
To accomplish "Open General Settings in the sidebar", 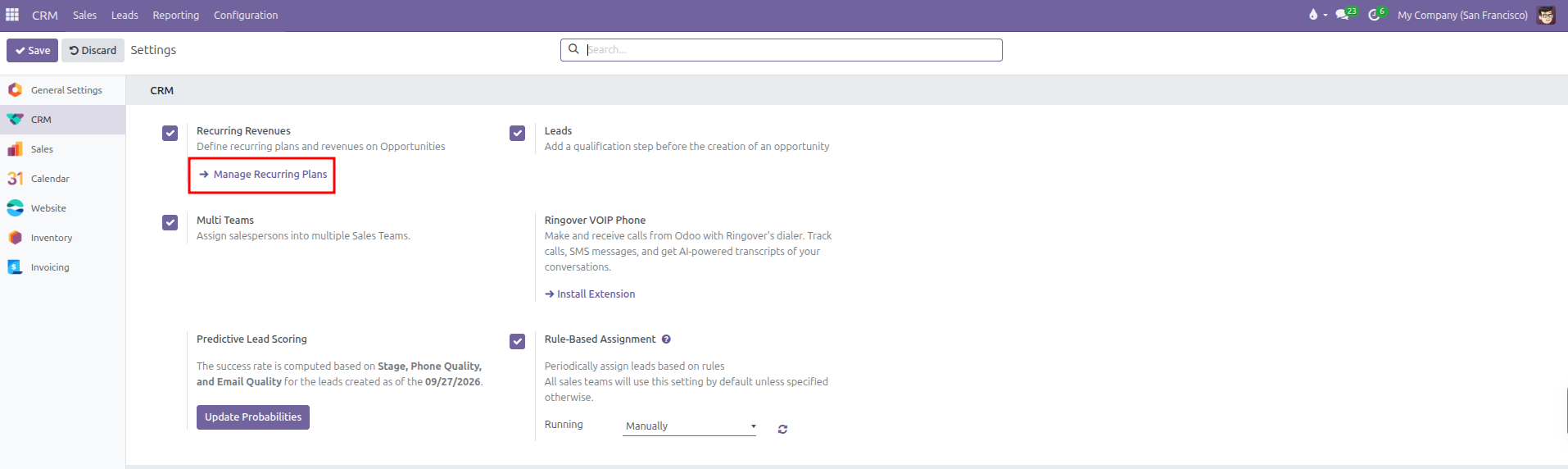I will tap(62, 90).
